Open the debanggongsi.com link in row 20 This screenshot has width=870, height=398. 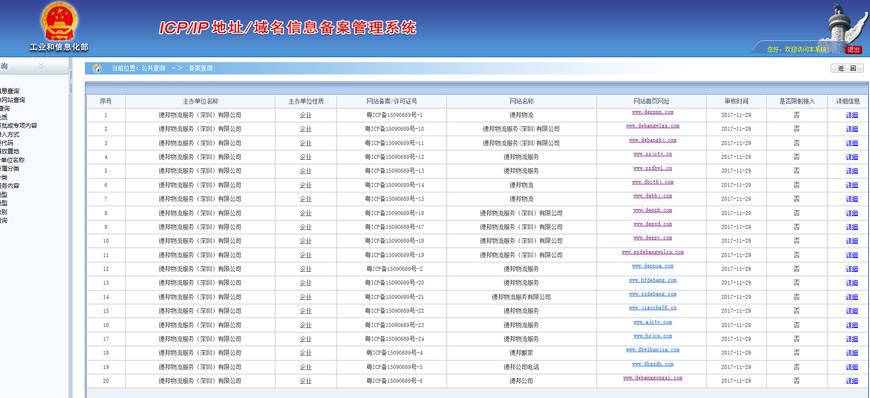pos(652,378)
